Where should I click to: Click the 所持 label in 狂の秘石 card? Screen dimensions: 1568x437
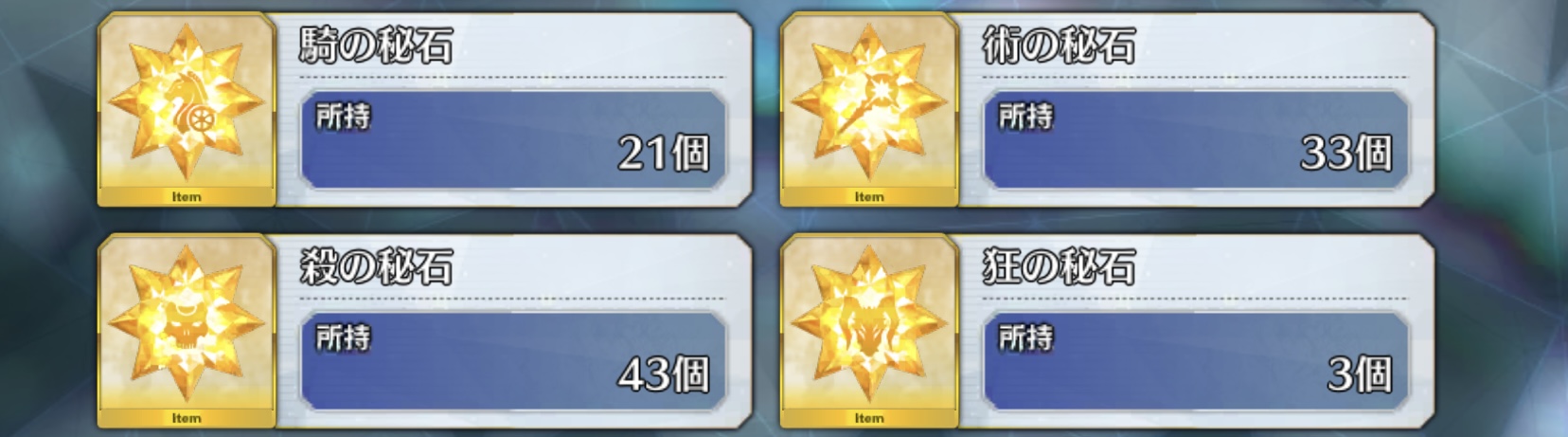pyautogui.click(x=1026, y=337)
